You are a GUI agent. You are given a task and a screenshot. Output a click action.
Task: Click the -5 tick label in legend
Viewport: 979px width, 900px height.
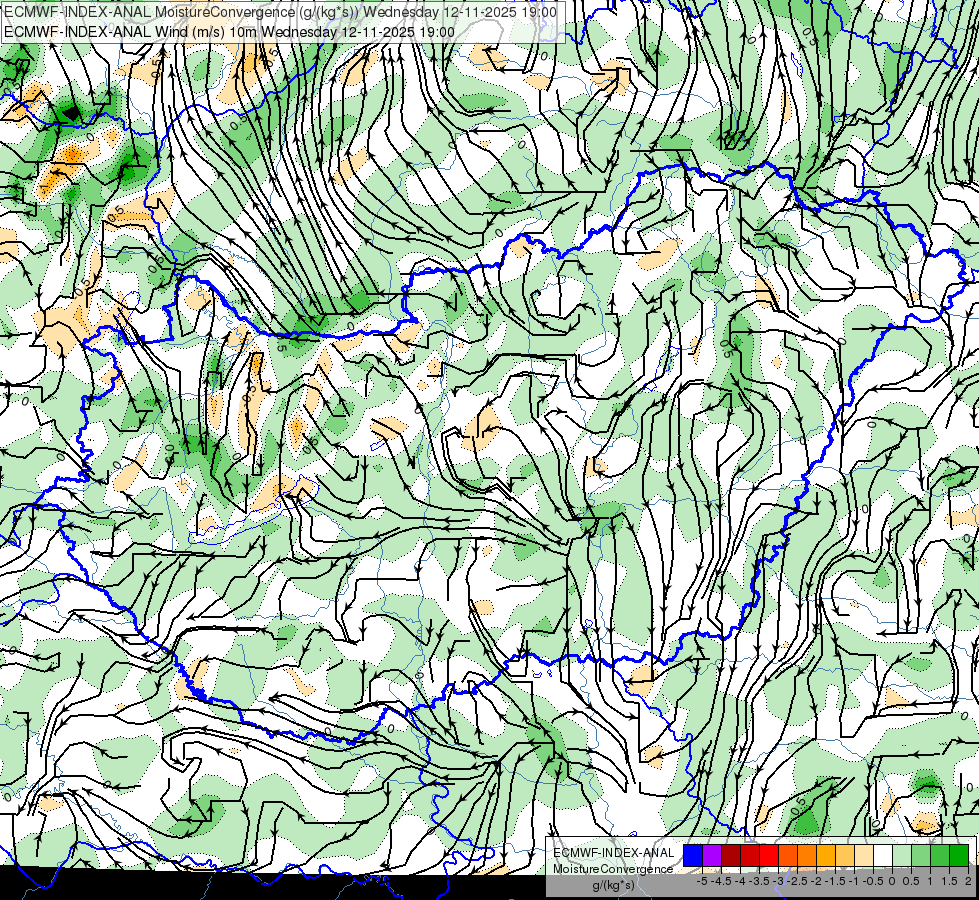pyautogui.click(x=702, y=881)
